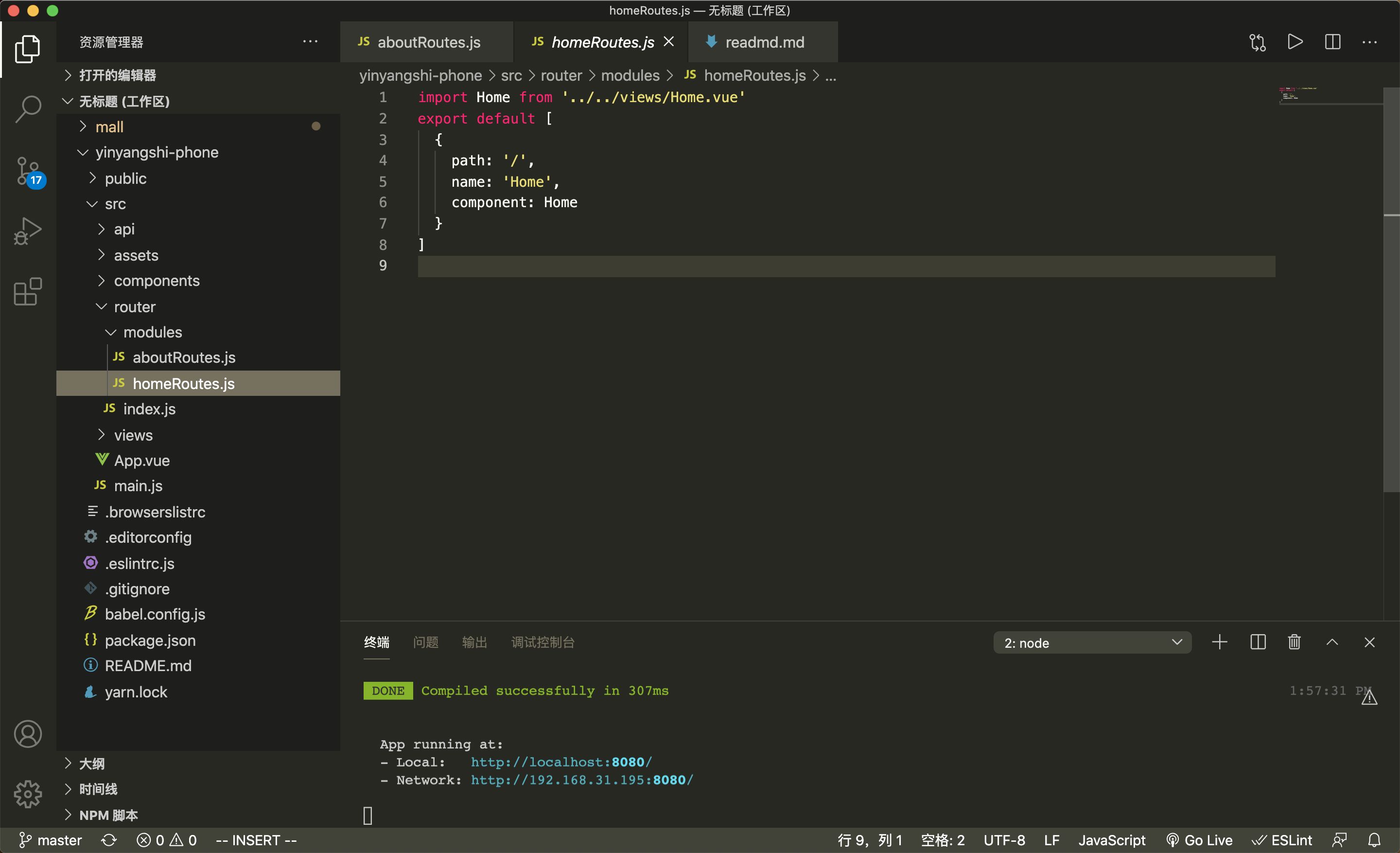
Task: Open package.json in file tree
Action: tap(198, 640)
